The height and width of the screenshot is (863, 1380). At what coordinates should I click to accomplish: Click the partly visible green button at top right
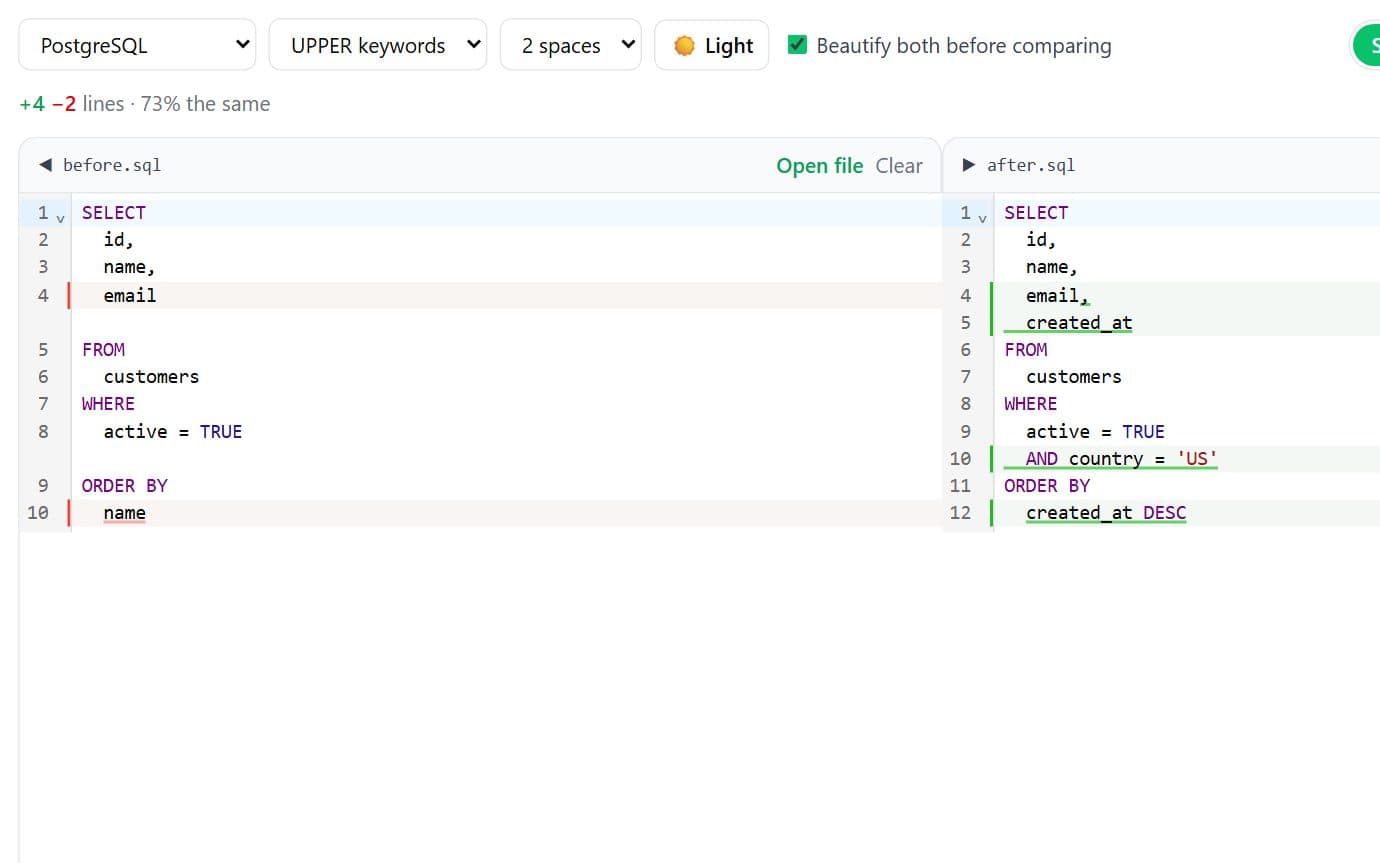pyautogui.click(x=1366, y=45)
